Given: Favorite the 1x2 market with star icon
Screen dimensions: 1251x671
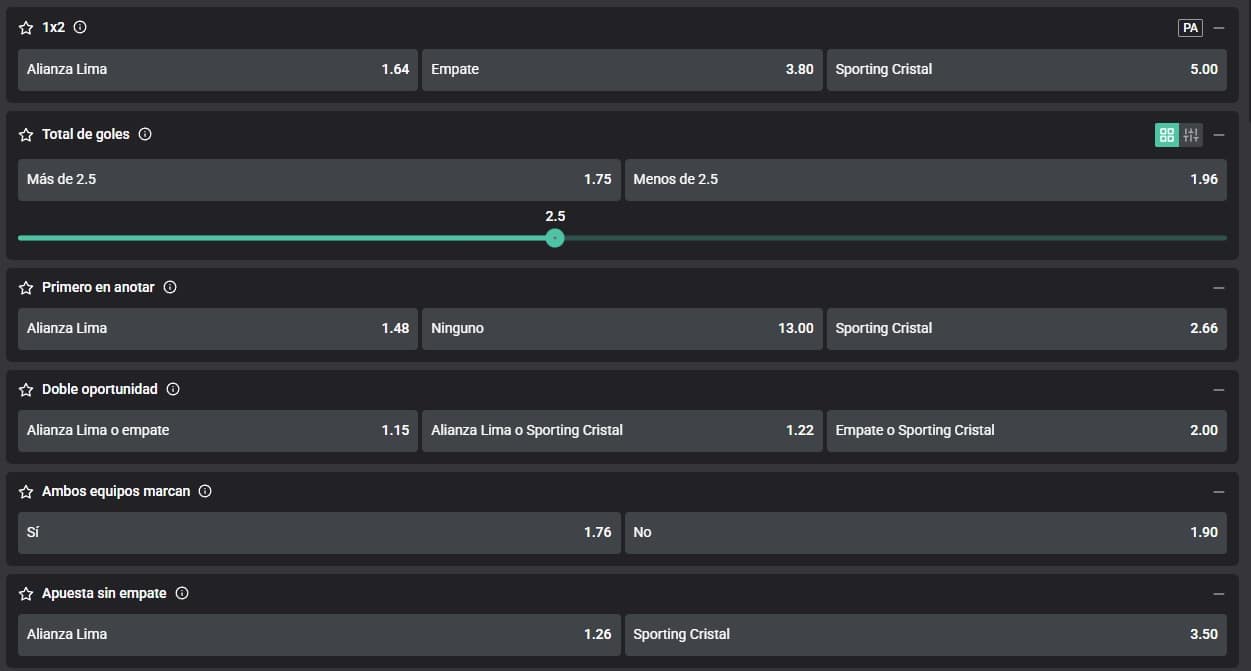Looking at the screenshot, I should (26, 28).
